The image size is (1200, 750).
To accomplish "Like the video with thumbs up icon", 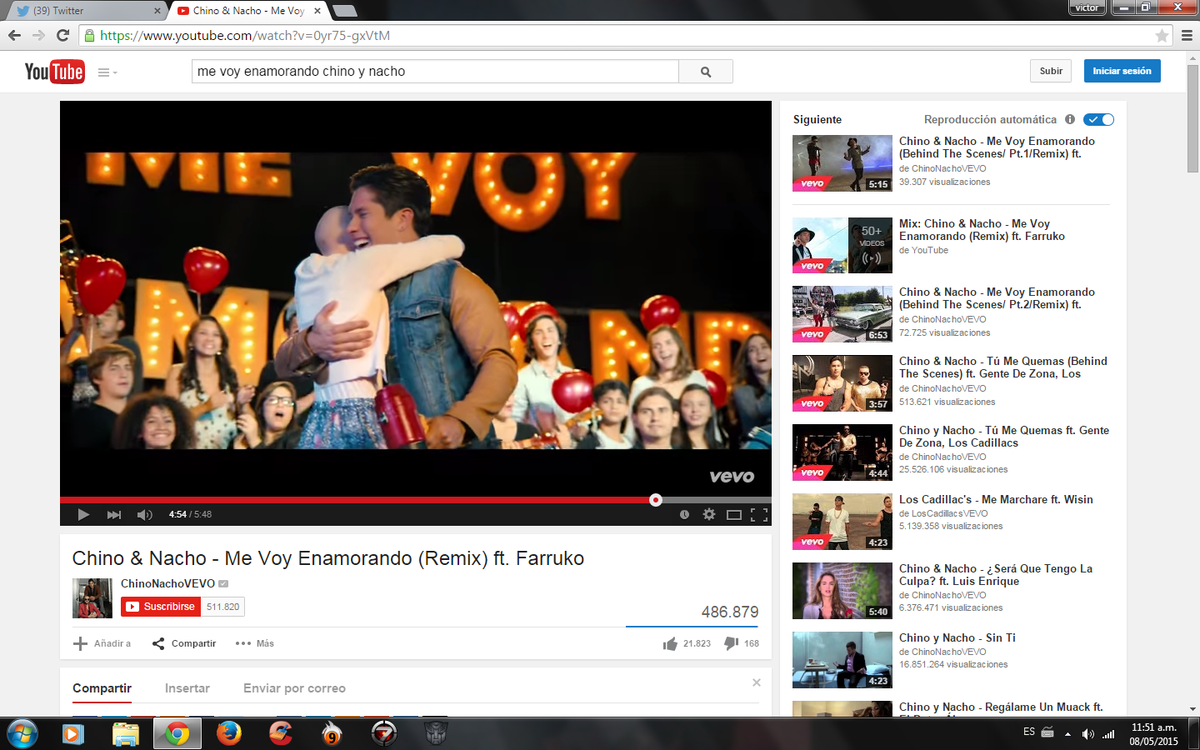I will click(x=670, y=643).
